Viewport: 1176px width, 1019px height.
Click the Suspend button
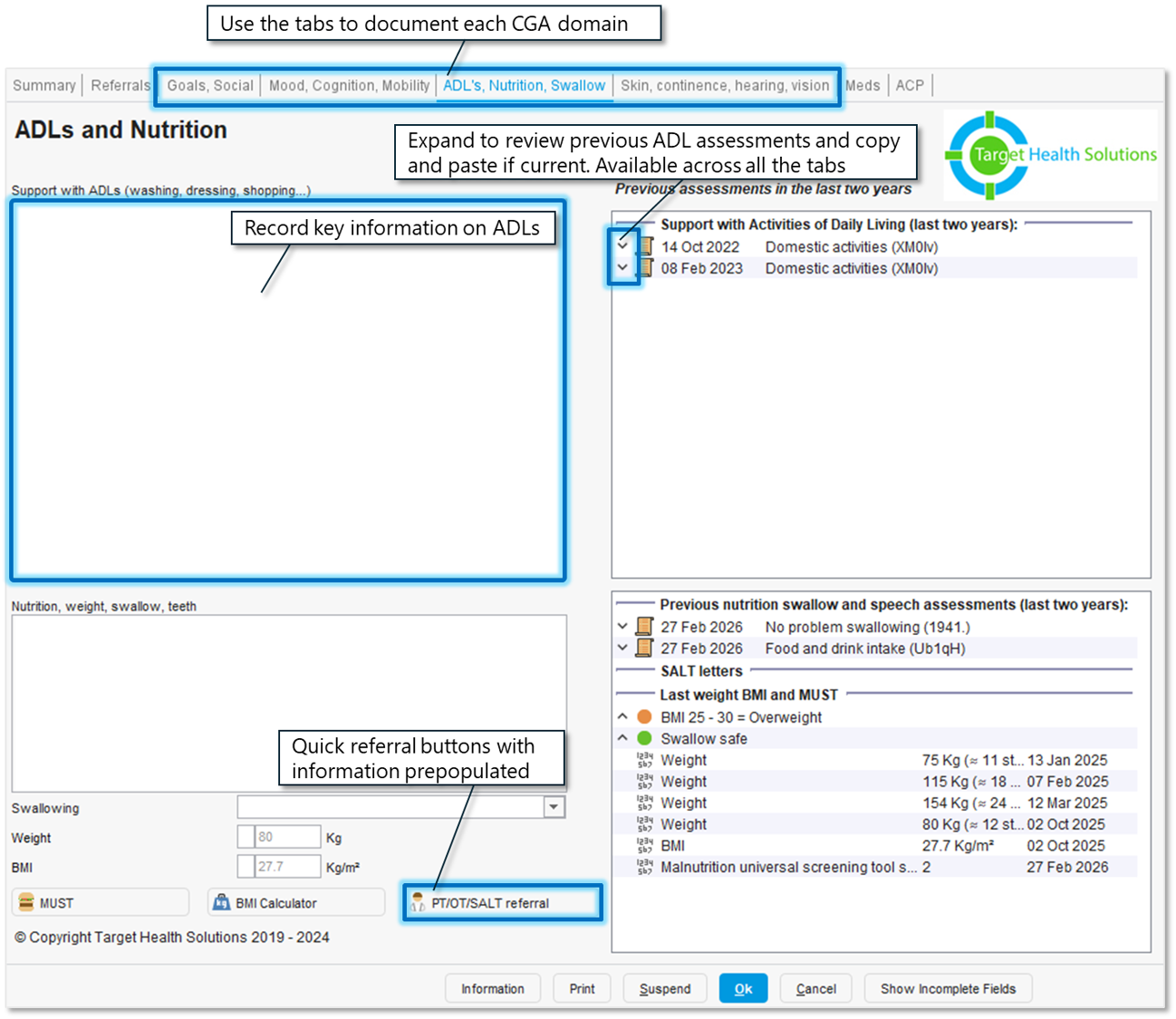click(x=665, y=988)
